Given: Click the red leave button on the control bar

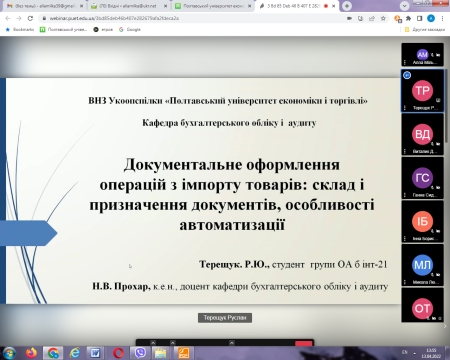Looking at the screenshot, I should pos(304,343).
